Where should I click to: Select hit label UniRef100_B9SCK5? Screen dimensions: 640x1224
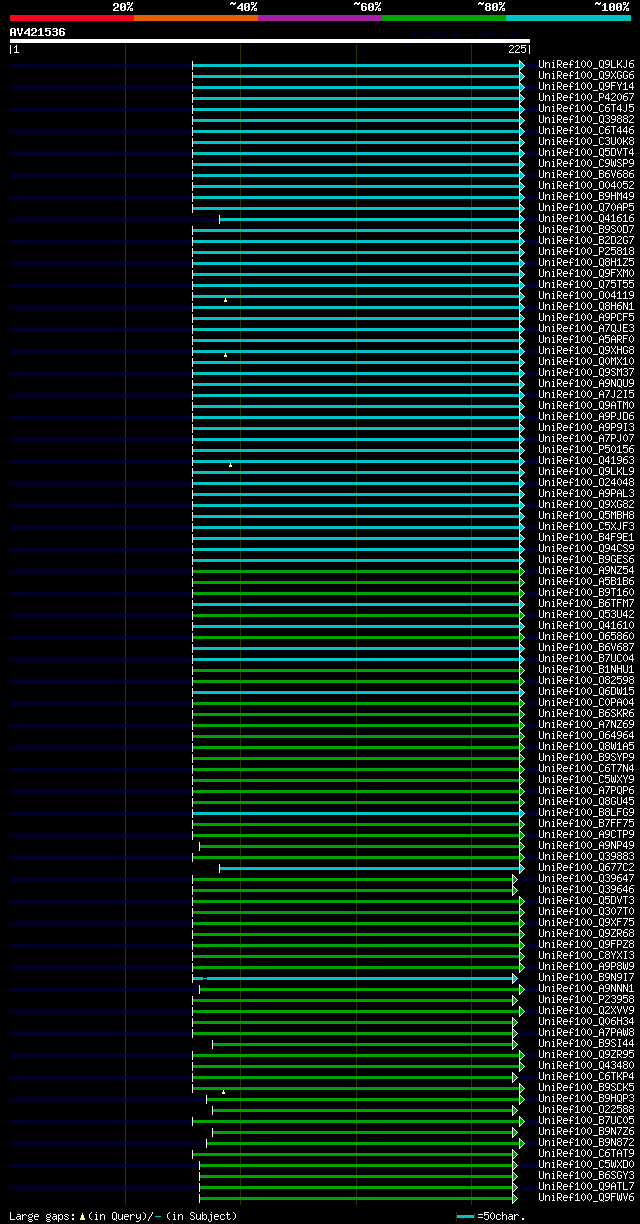point(586,1087)
